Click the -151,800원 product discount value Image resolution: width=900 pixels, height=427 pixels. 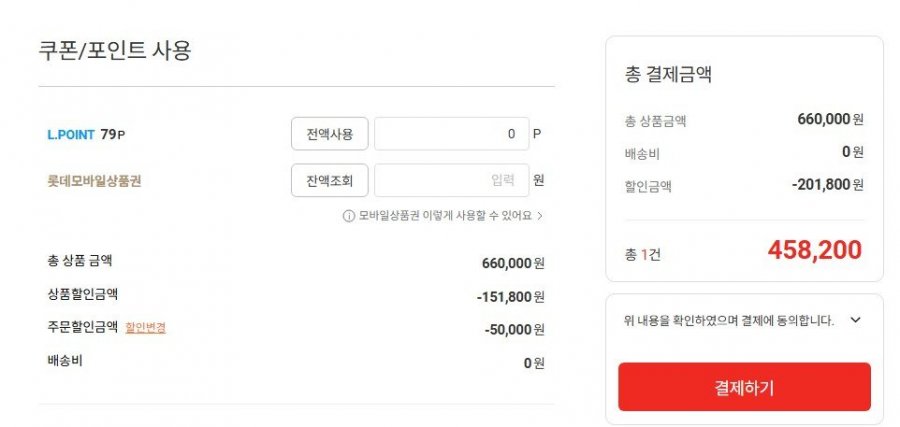click(510, 297)
